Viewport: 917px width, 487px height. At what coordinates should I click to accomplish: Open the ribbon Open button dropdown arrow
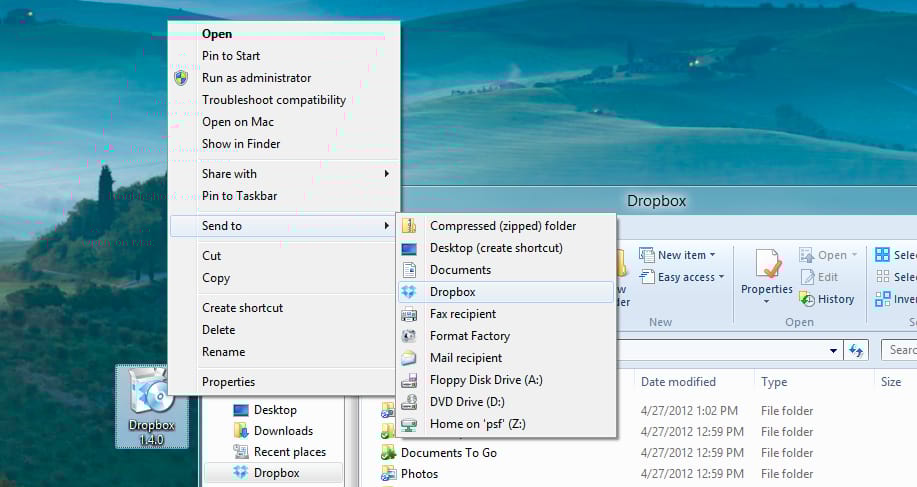click(x=854, y=255)
